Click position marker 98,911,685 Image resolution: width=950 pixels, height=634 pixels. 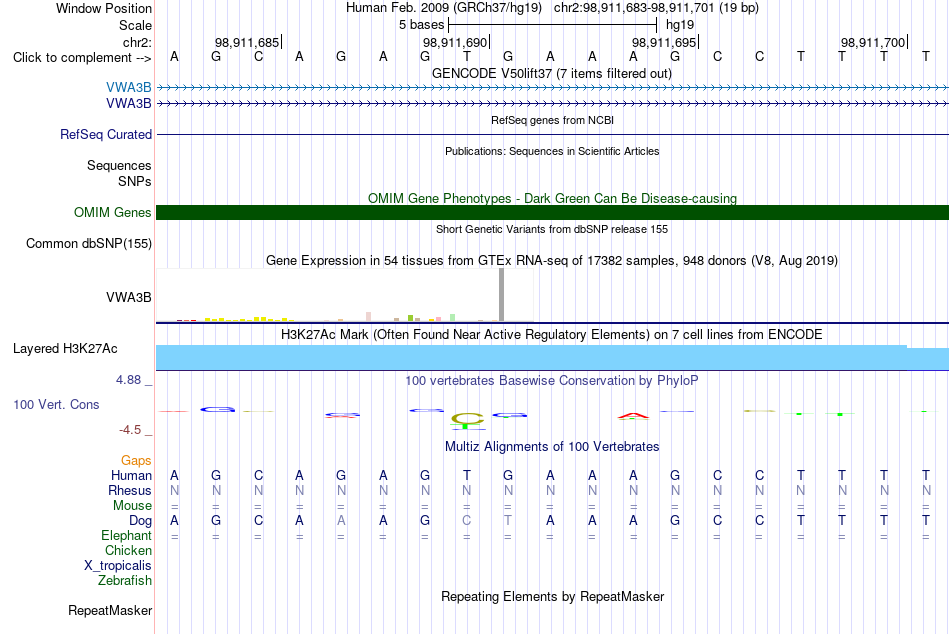[x=247, y=42]
